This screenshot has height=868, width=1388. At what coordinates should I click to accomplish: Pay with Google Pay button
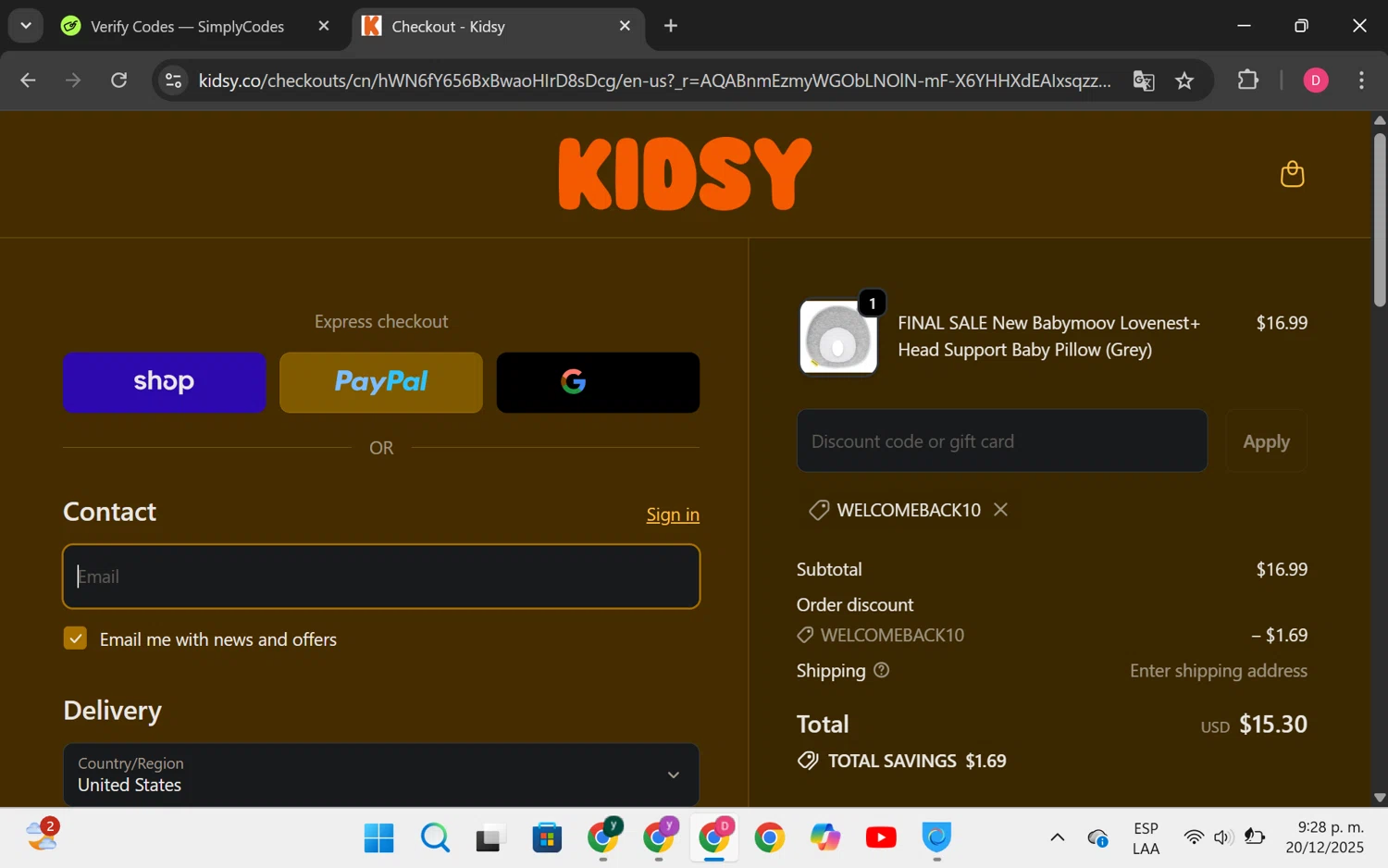point(598,382)
